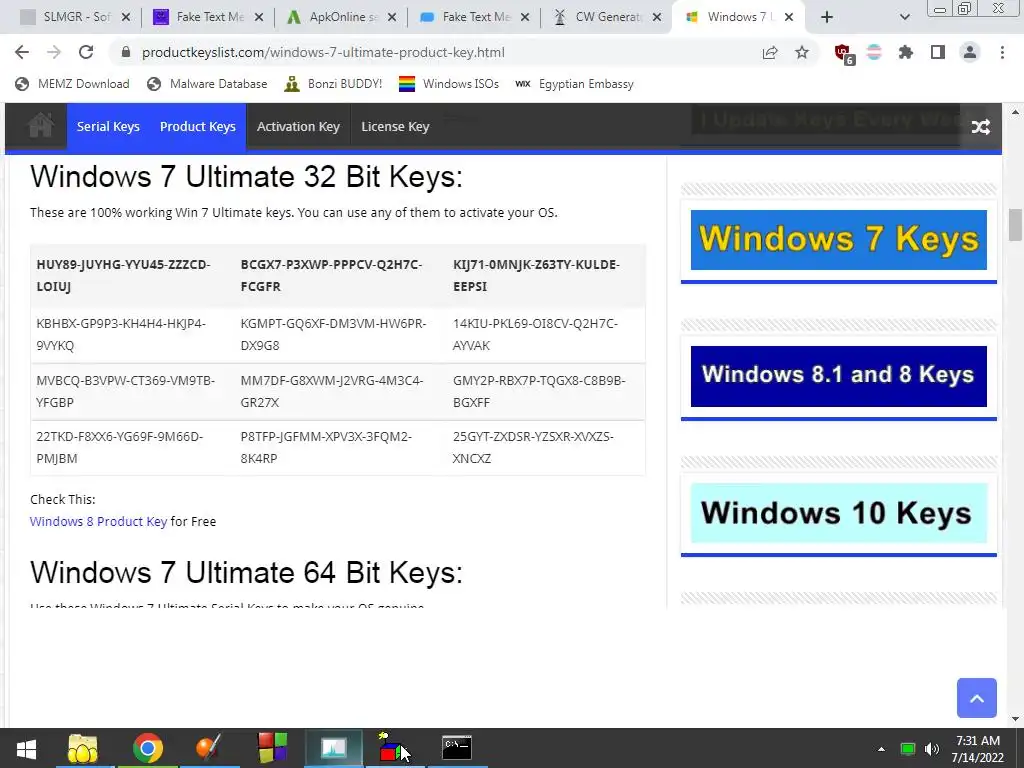Image resolution: width=1024 pixels, height=768 pixels.
Task: Show hidden system tray icons
Action: [881, 749]
